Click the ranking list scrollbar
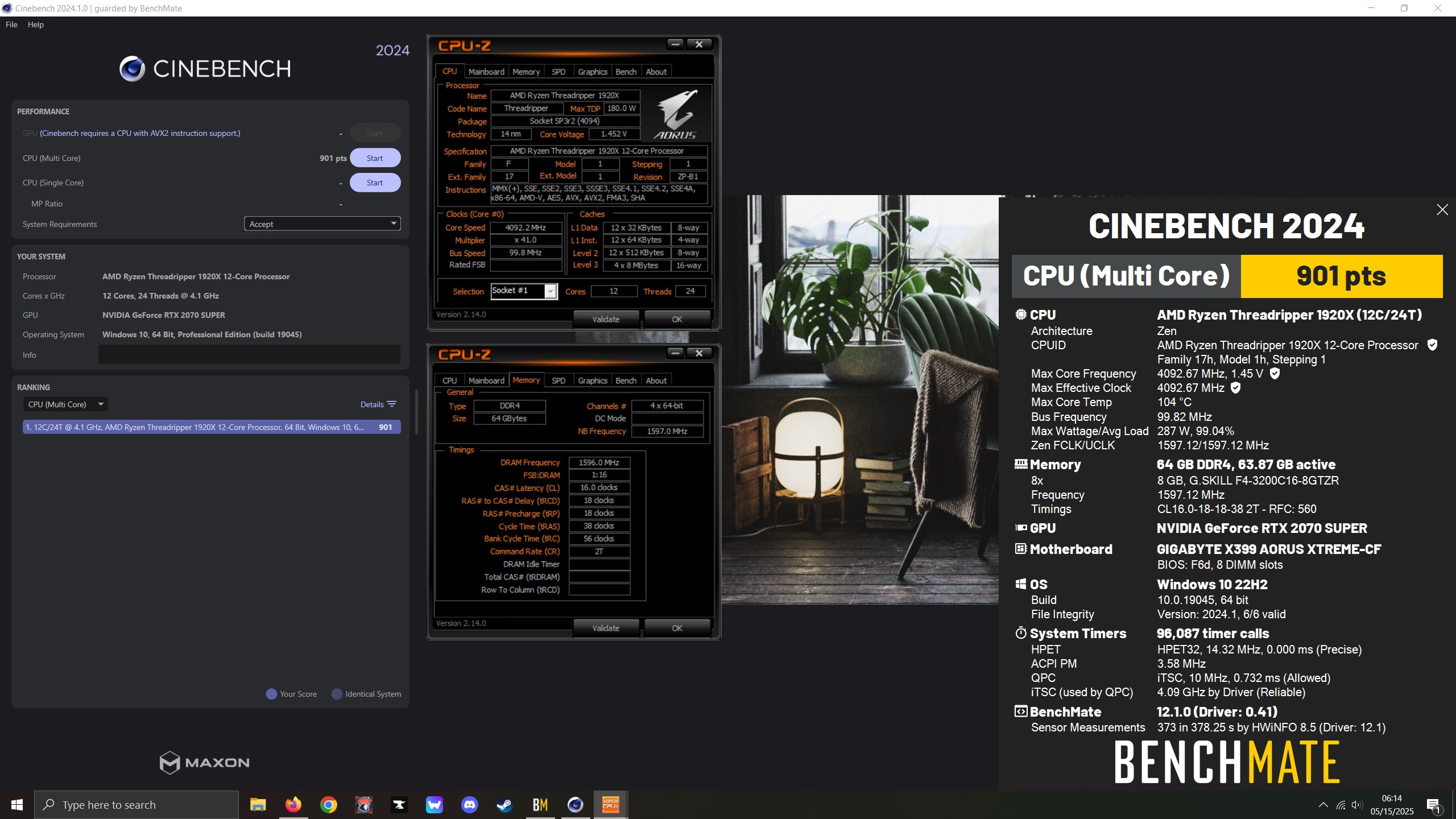The width and height of the screenshot is (1456, 819). click(x=416, y=412)
